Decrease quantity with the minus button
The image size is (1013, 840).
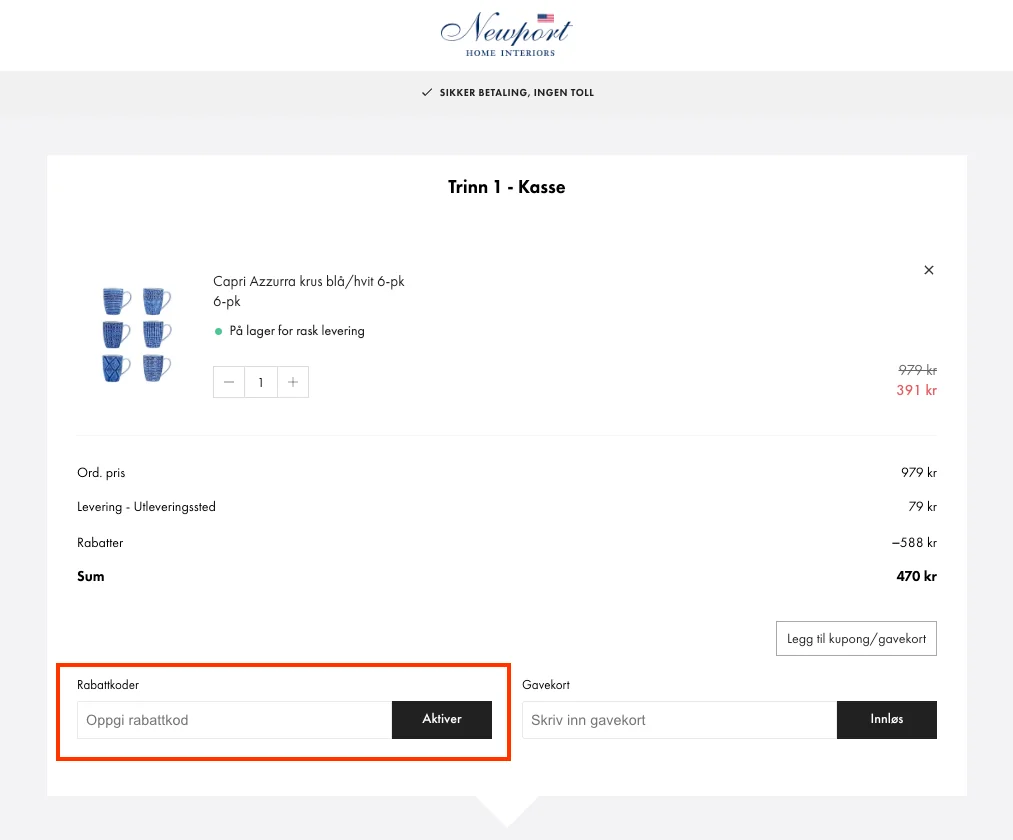pyautogui.click(x=229, y=382)
